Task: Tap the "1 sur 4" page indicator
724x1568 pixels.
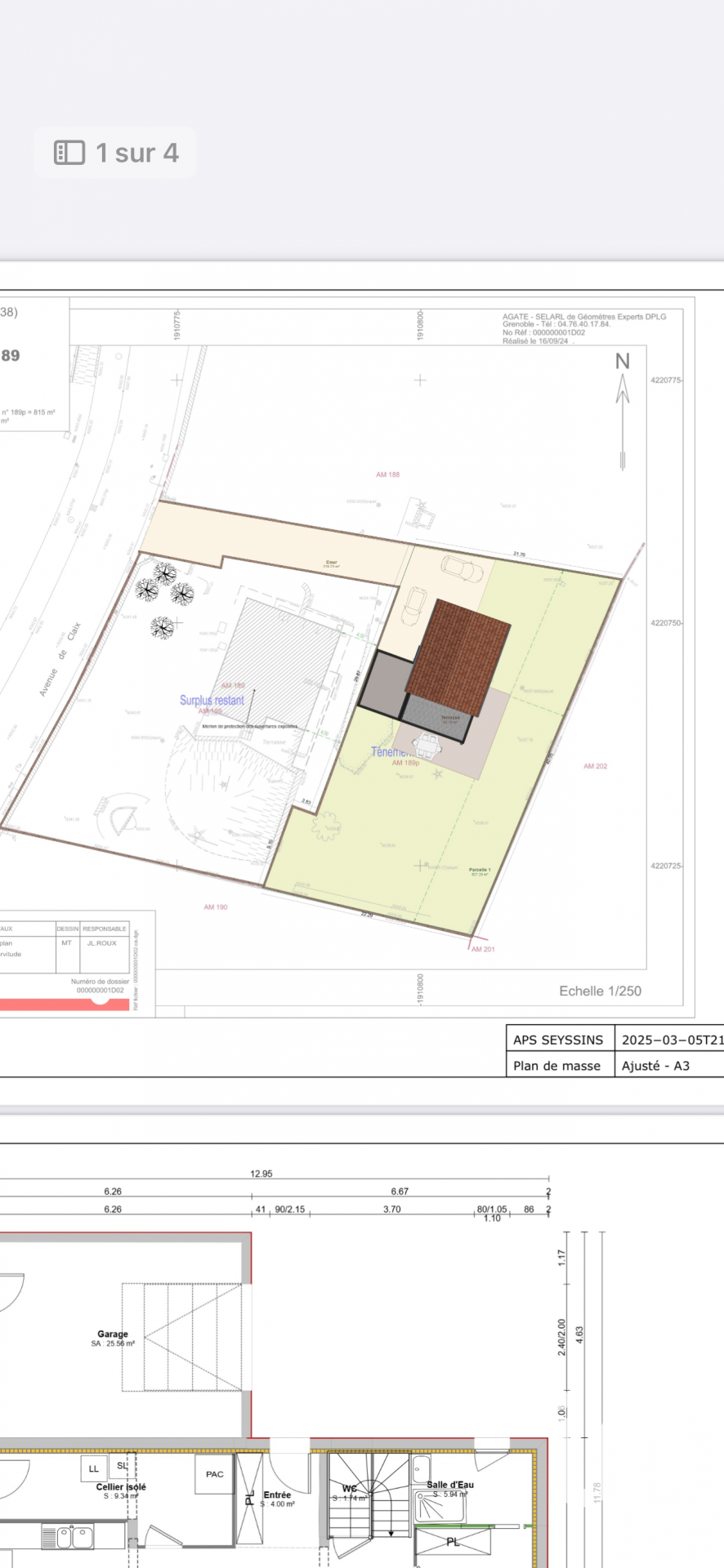Action: click(136, 153)
